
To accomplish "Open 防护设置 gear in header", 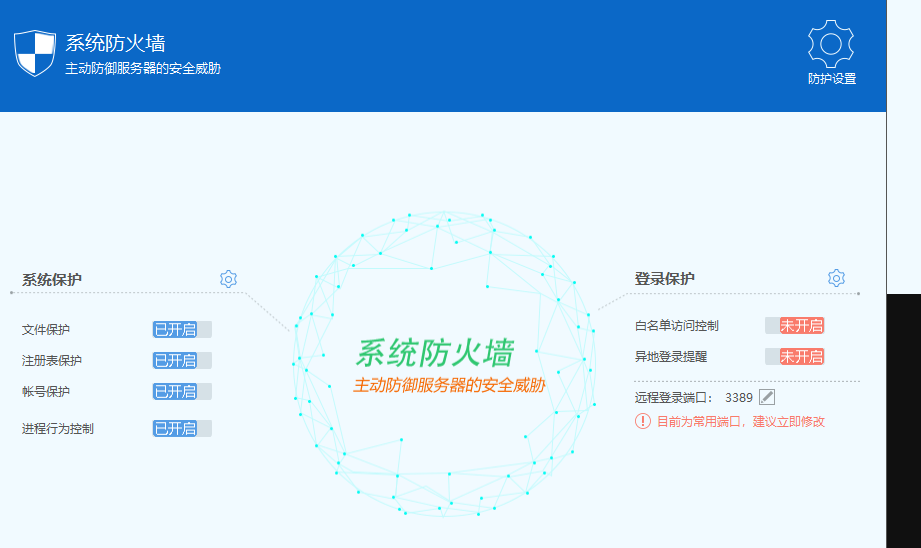I will (x=831, y=43).
